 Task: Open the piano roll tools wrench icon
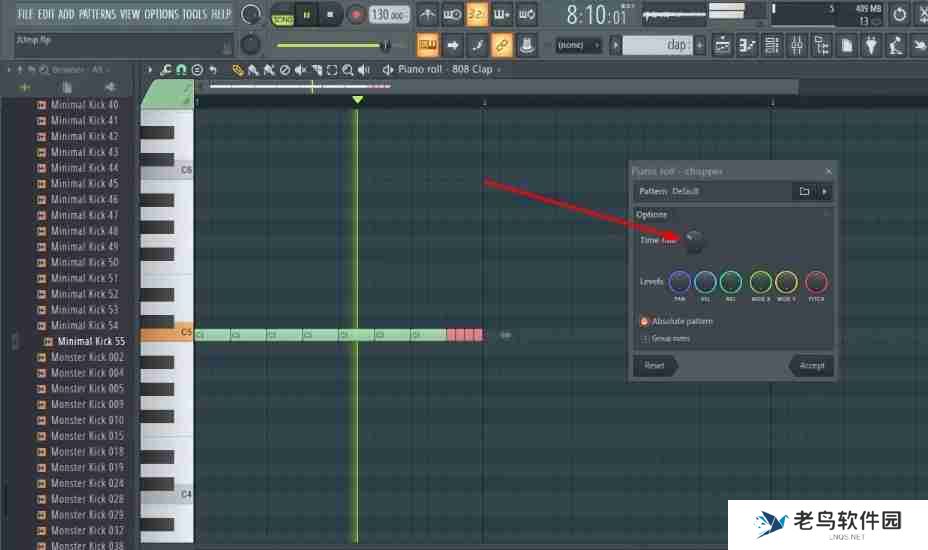166,70
